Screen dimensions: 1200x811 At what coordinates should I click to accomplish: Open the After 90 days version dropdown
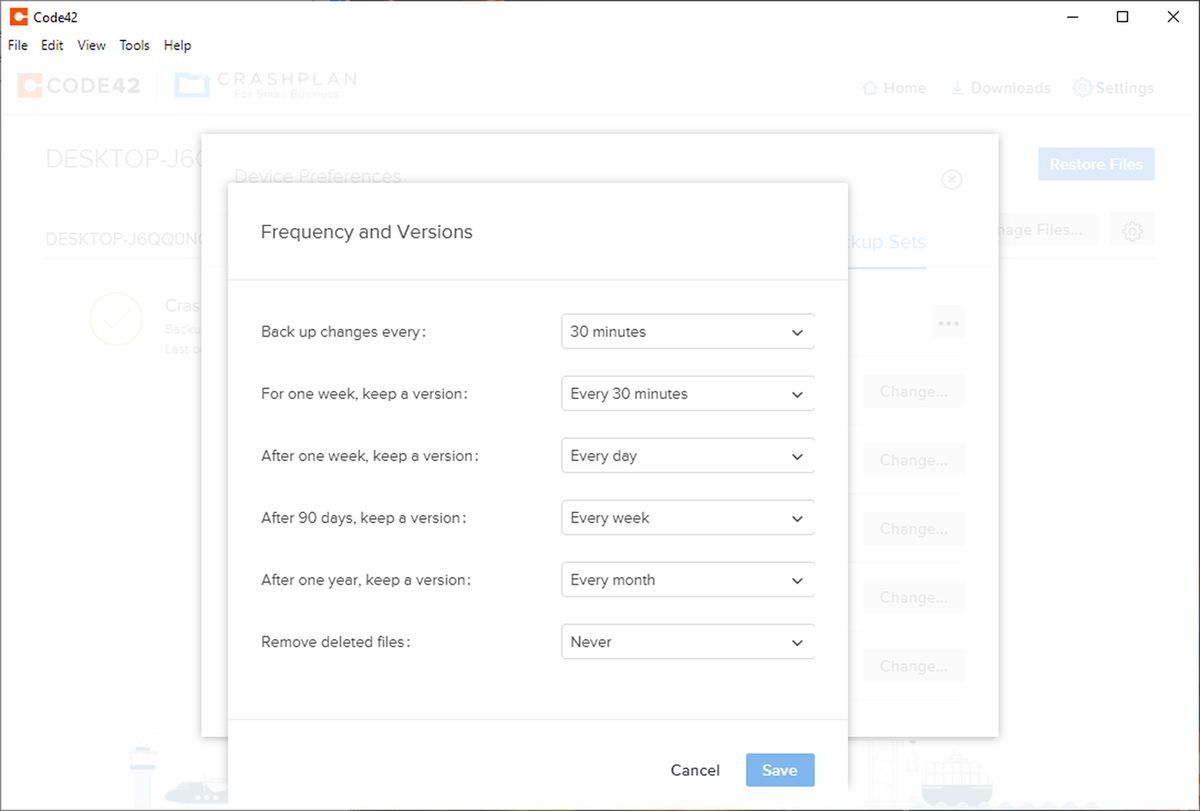(x=687, y=517)
